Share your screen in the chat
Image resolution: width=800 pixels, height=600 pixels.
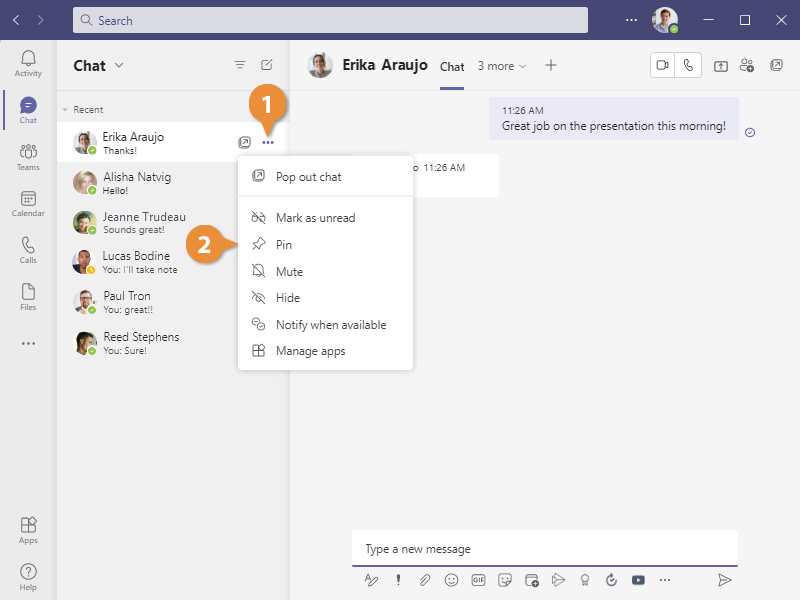pyautogui.click(x=720, y=66)
